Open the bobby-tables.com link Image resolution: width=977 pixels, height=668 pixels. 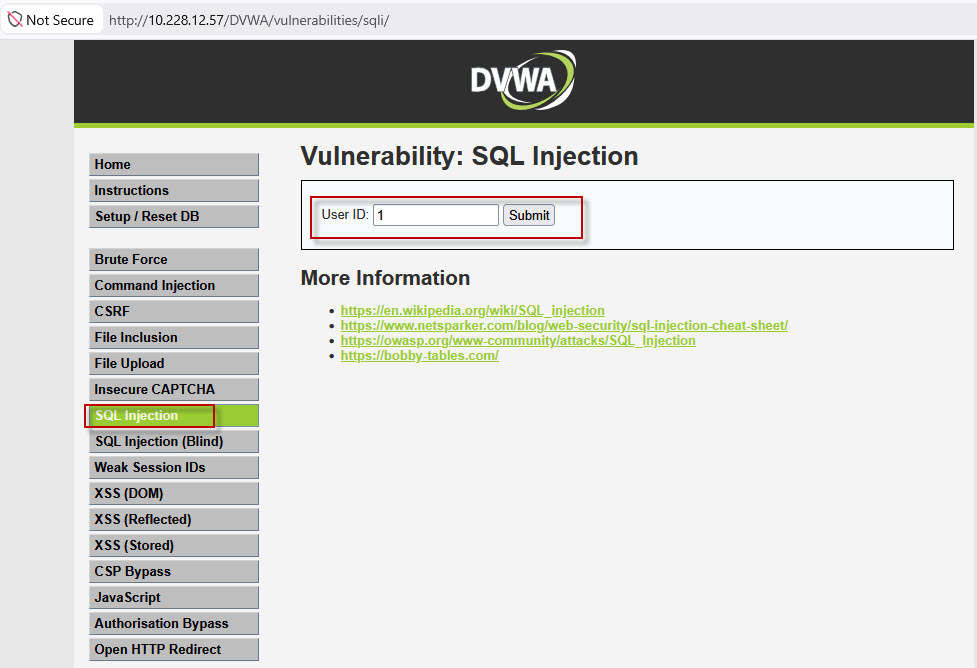coord(419,355)
